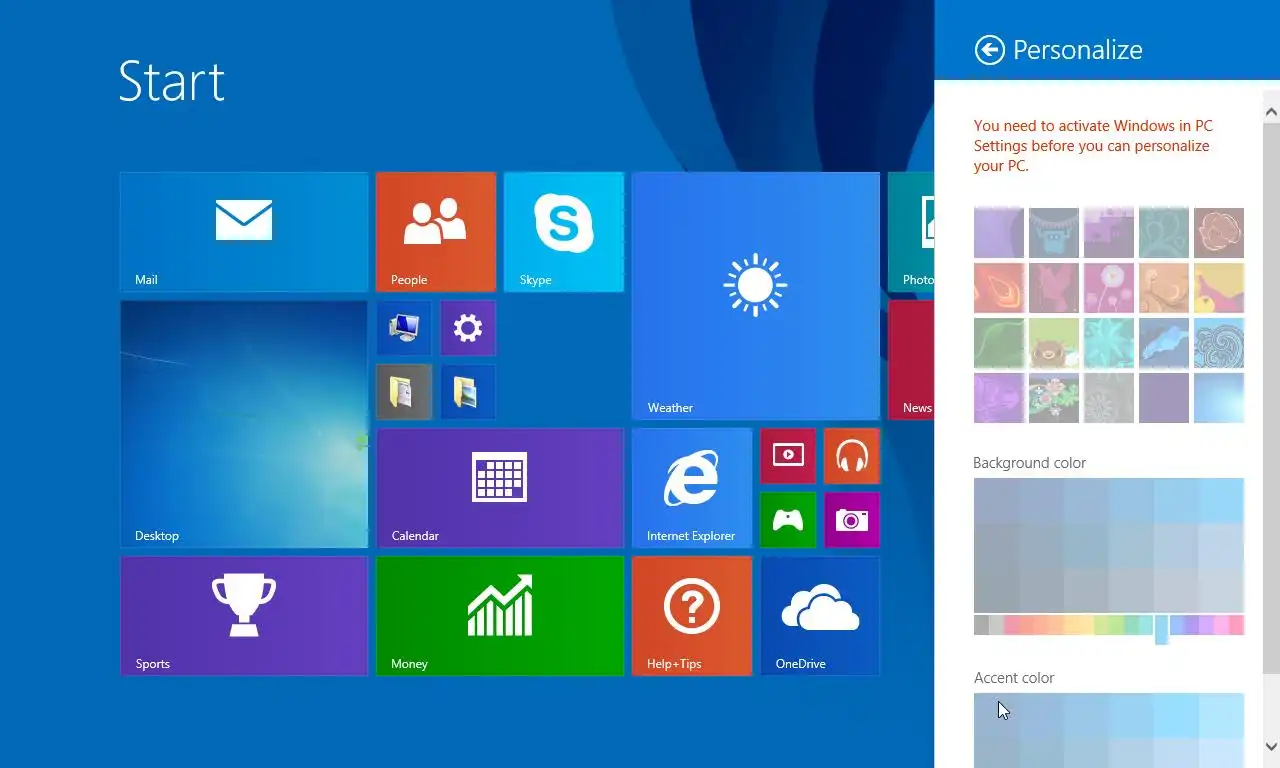This screenshot has width=1280, height=768.
Task: Click the 'Start' heading text
Action: click(x=171, y=81)
